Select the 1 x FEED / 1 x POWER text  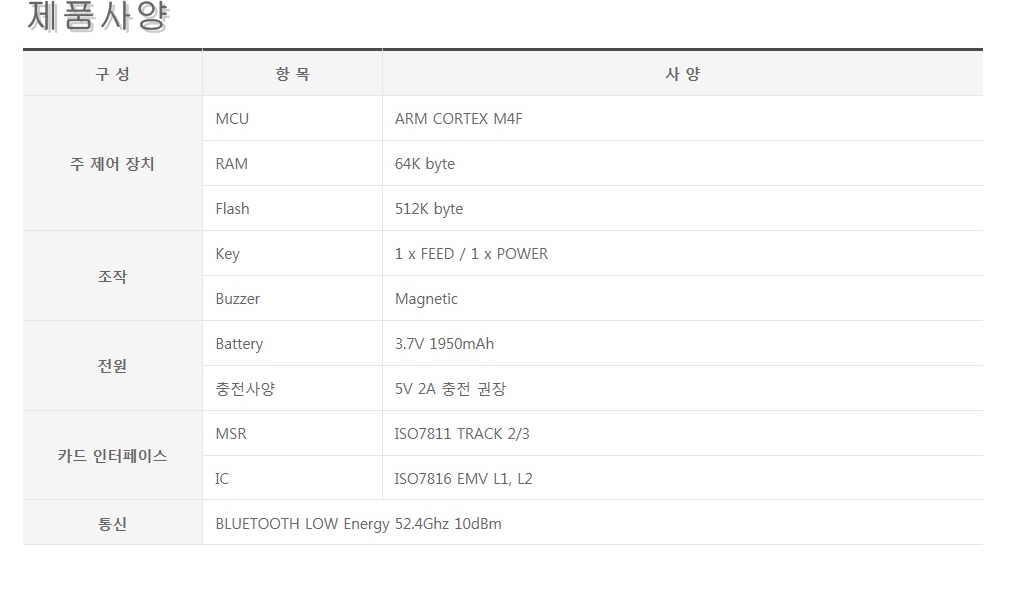(x=471, y=254)
